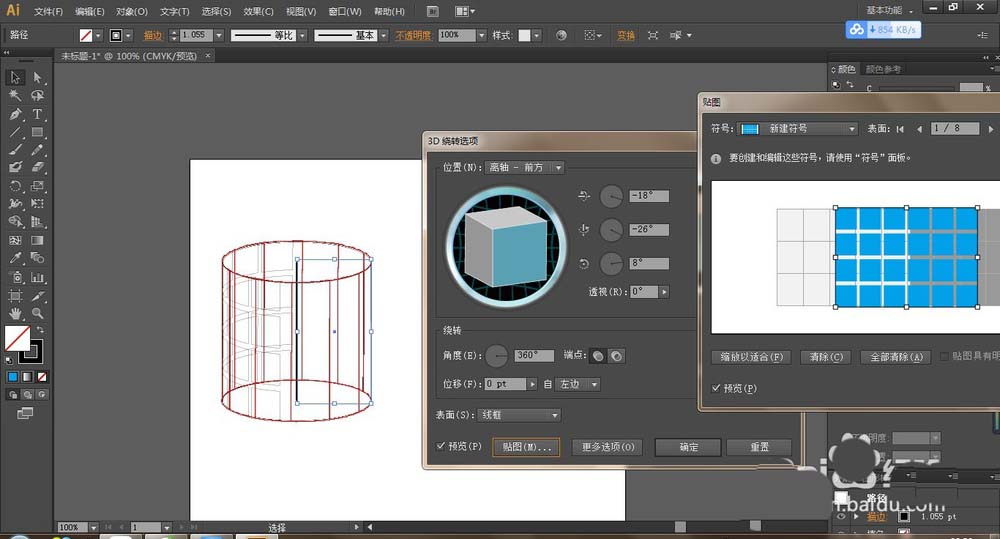Open the Object menu
The height and width of the screenshot is (539, 1000).
coord(131,11)
